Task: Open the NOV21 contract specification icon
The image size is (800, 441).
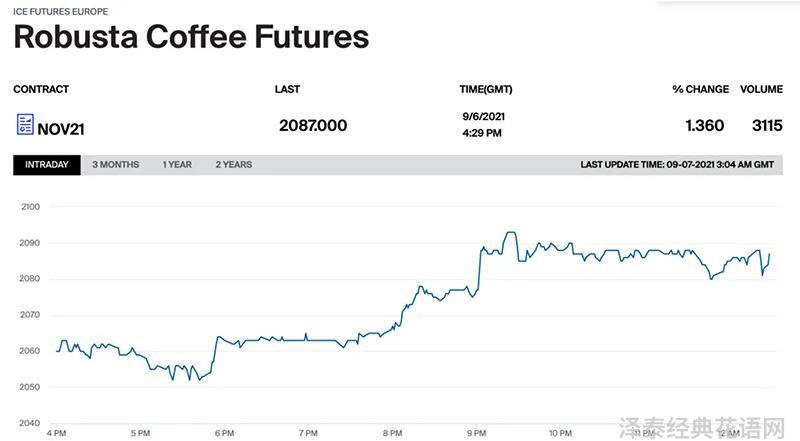Action: pyautogui.click(x=25, y=124)
